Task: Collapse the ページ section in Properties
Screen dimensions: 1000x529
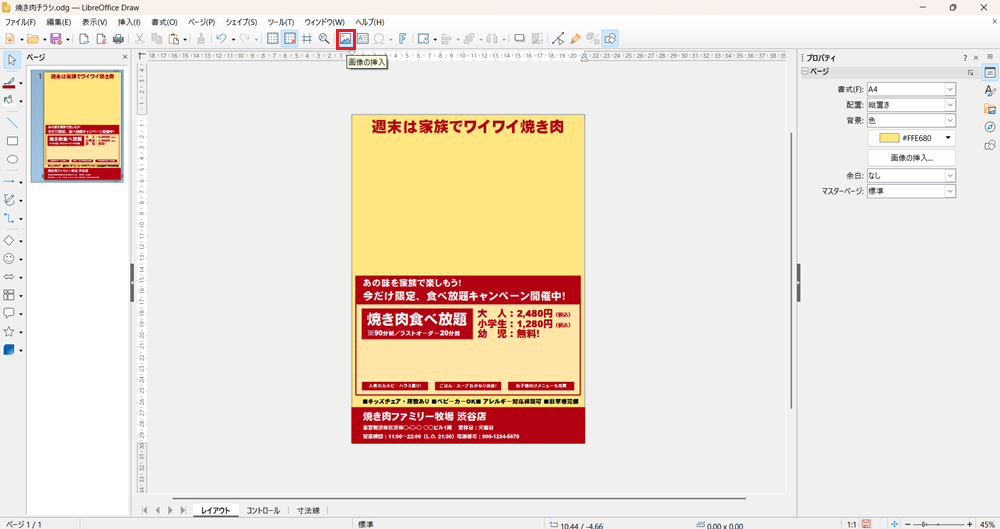Action: pyautogui.click(x=805, y=71)
